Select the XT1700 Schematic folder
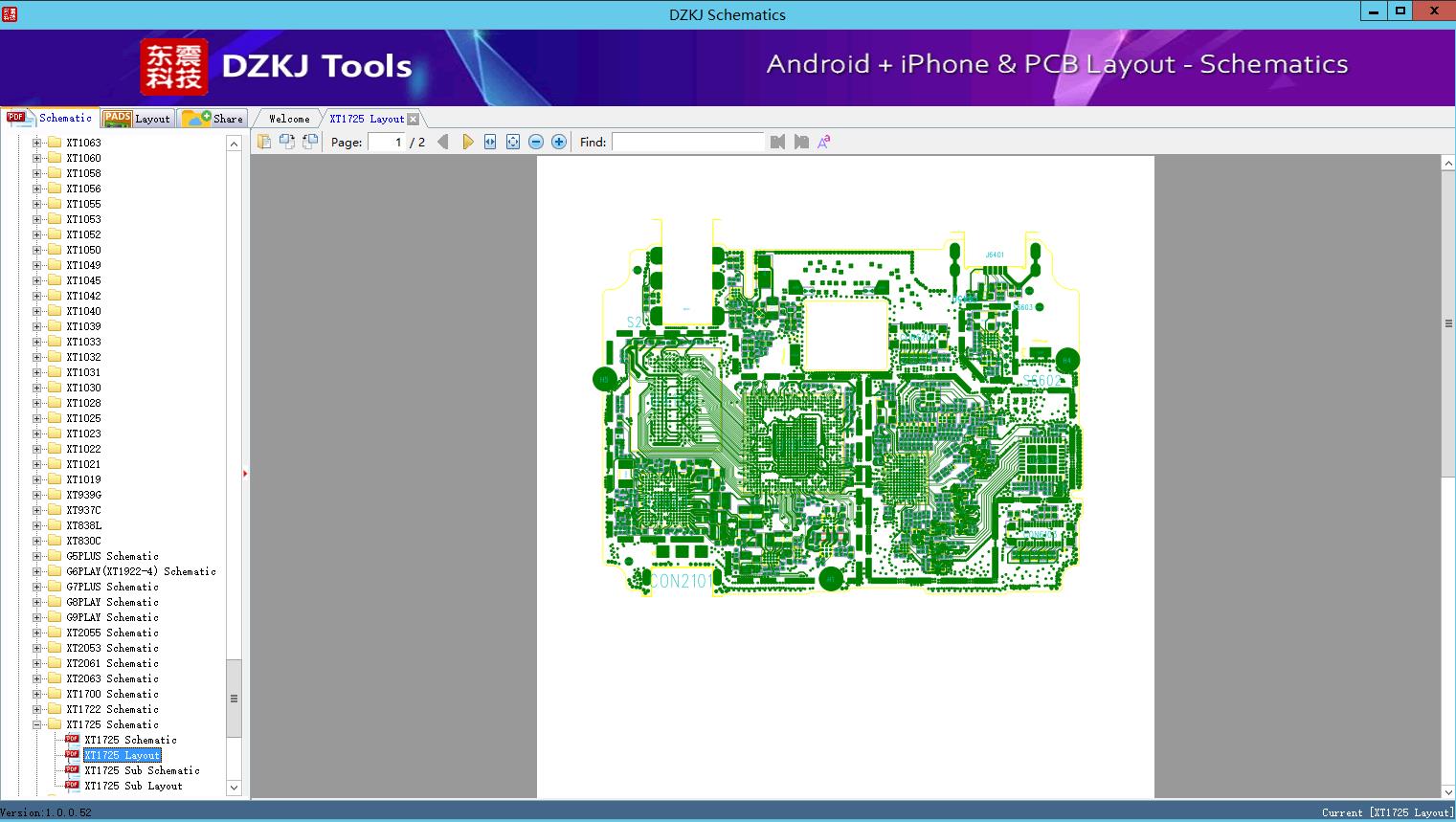The image size is (1456, 822). 112,694
